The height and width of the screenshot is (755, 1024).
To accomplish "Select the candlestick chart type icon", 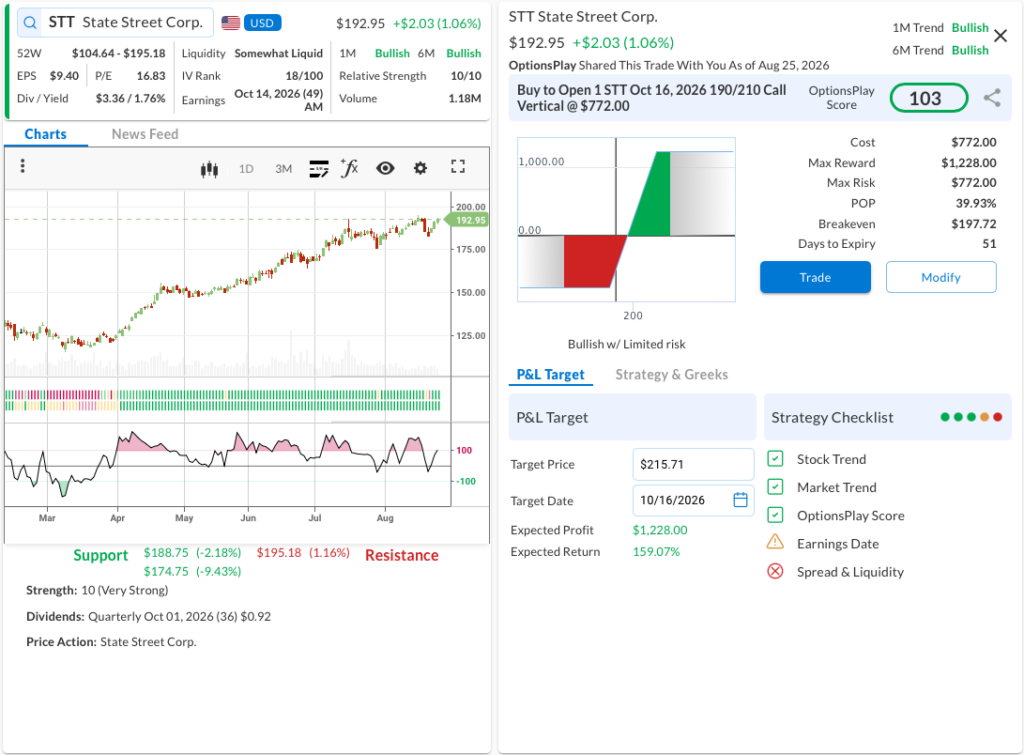I will (x=209, y=169).
